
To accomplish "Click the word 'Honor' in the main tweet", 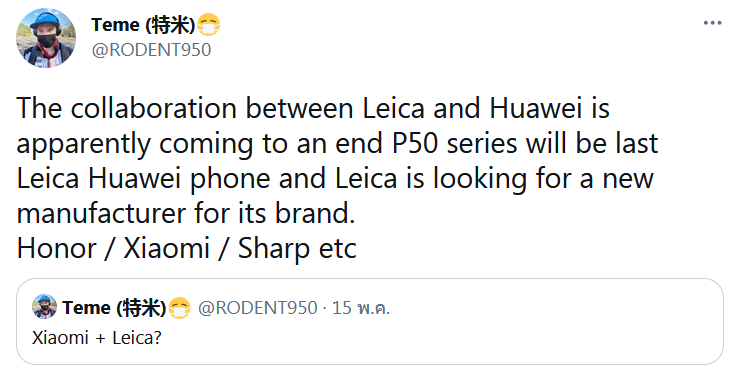I will (x=56, y=248).
